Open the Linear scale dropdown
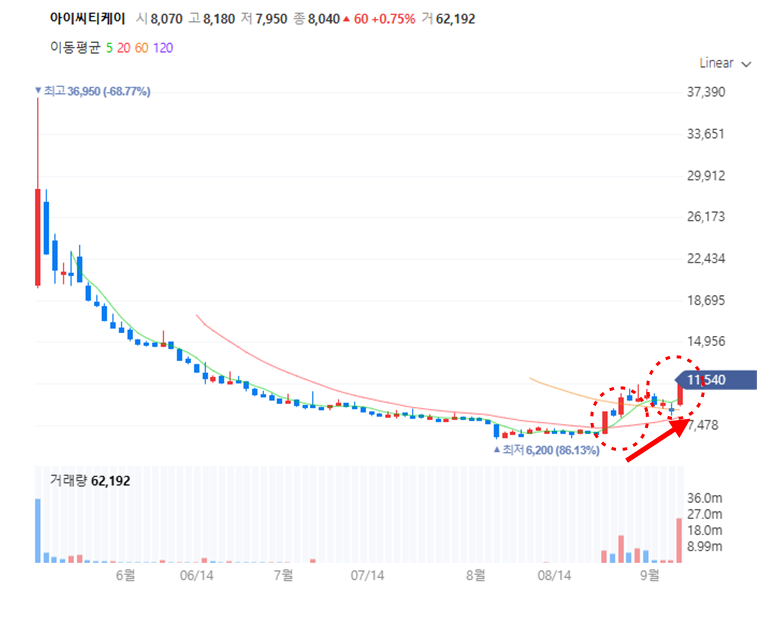Image resolution: width=769 pixels, height=625 pixels. tap(725, 63)
